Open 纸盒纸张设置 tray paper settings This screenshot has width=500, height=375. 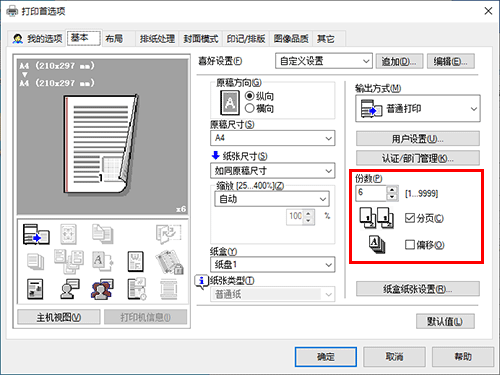click(x=418, y=289)
